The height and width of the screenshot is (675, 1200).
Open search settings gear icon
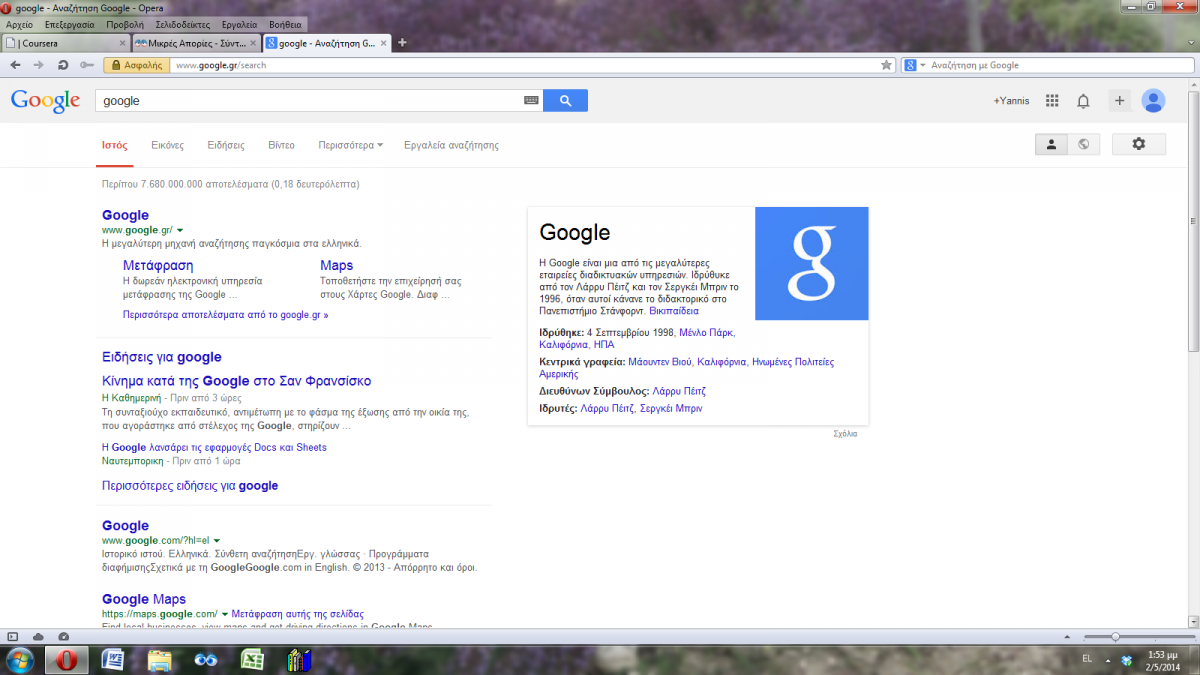[1138, 144]
